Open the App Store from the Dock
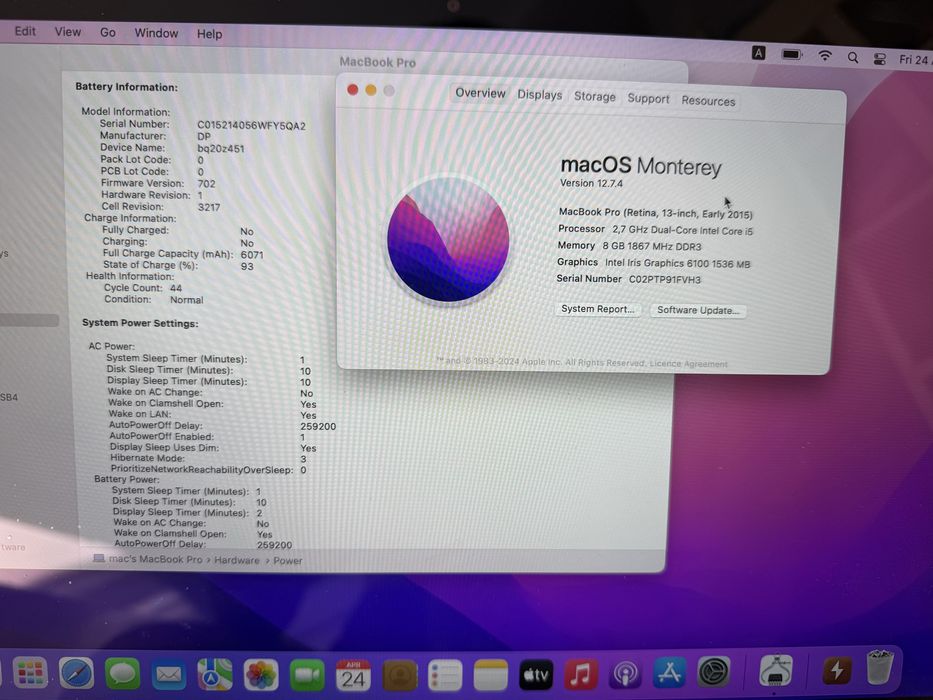Screen dimensions: 933x700 click(x=670, y=673)
